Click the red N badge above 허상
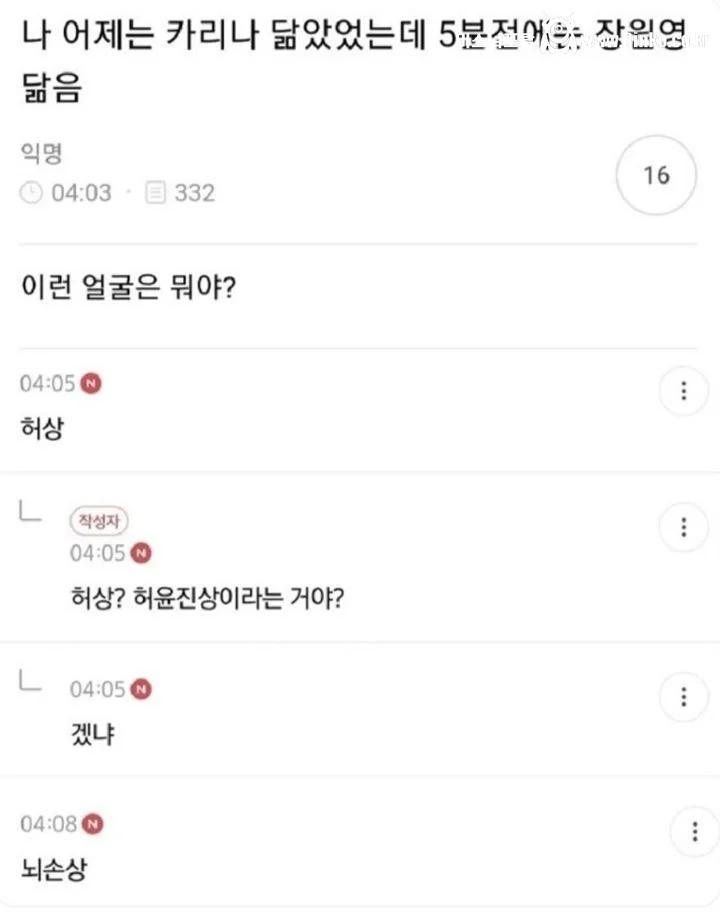This screenshot has height=917, width=720. [x=91, y=383]
